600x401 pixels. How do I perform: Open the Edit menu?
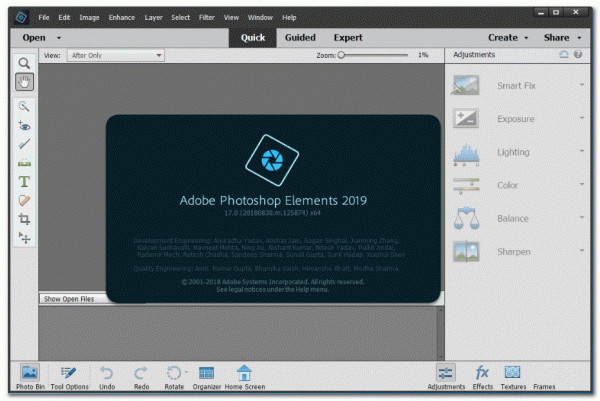[x=64, y=18]
